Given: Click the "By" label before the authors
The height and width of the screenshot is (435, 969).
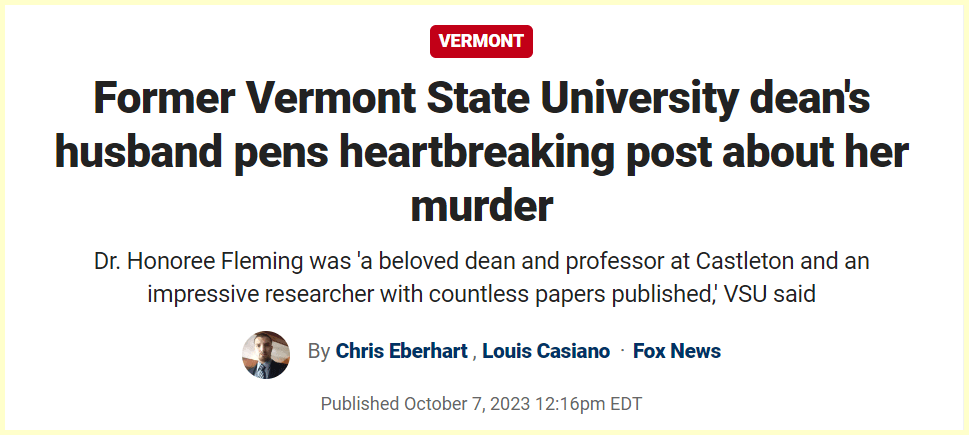Looking at the screenshot, I should [319, 351].
